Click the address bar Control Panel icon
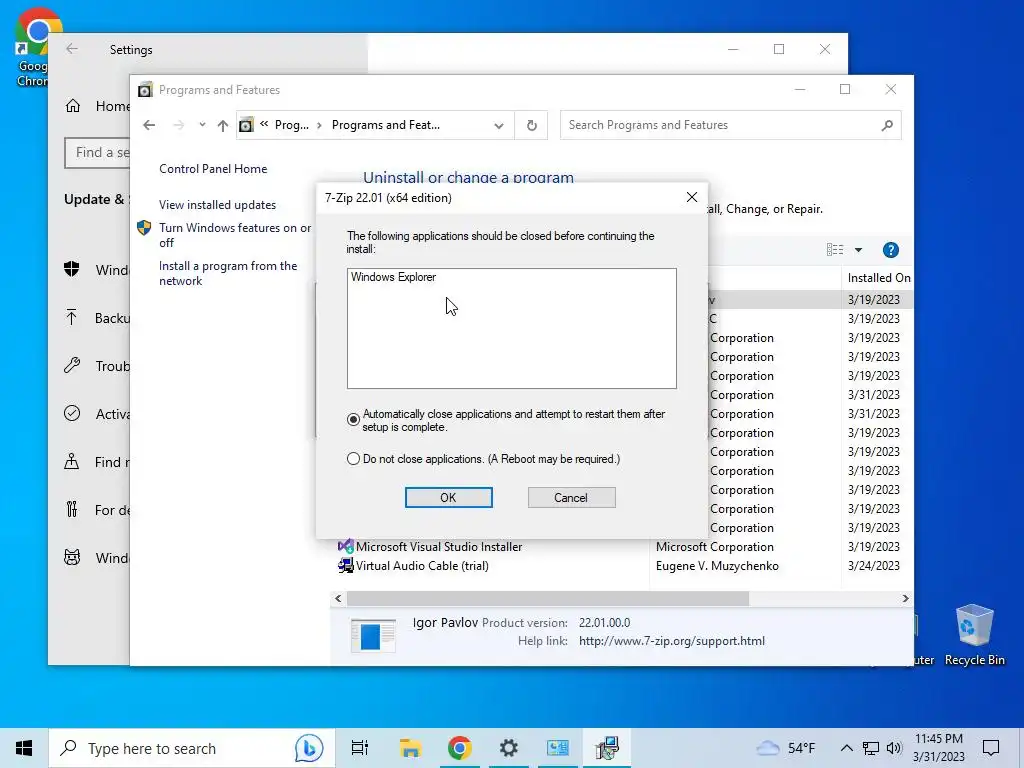1024x768 pixels. point(246,125)
